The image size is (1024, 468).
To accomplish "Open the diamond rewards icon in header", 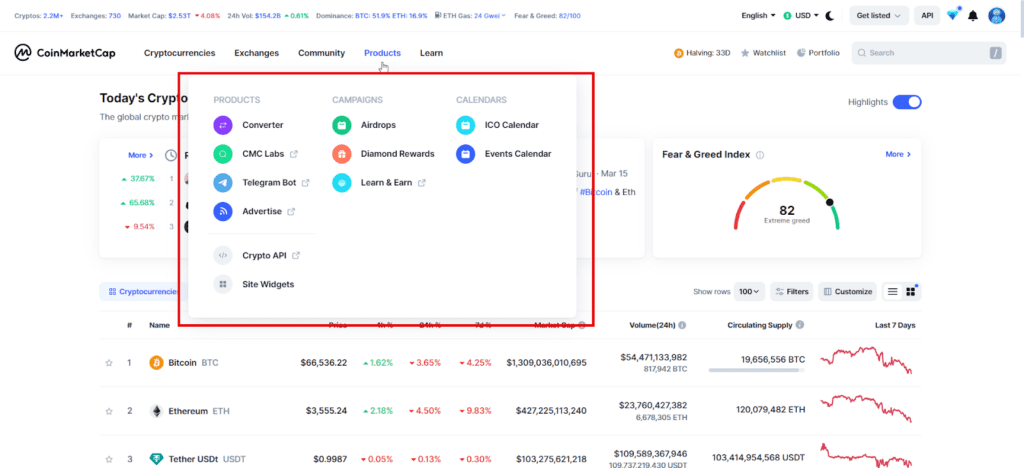I will pyautogui.click(x=952, y=15).
